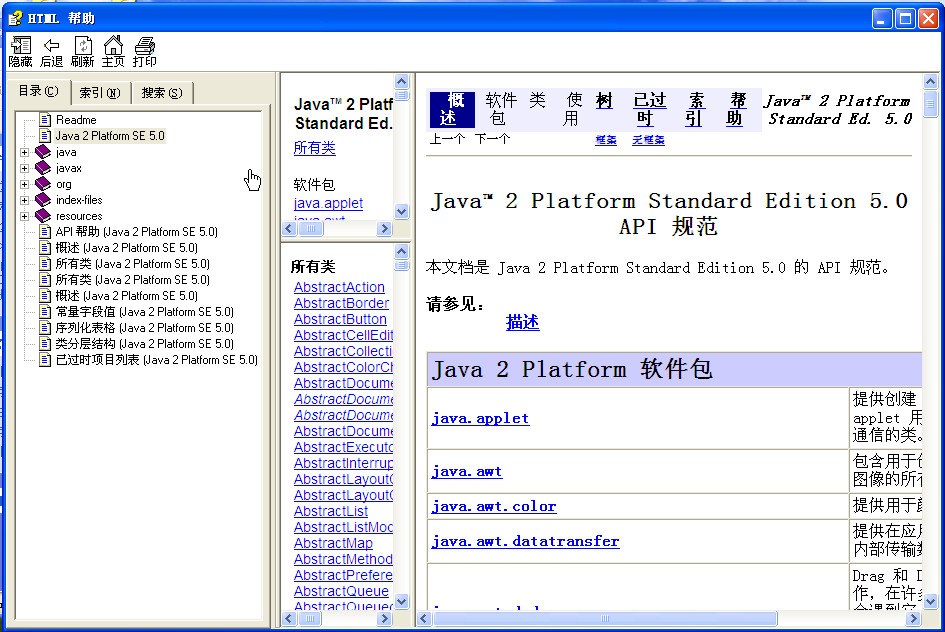This screenshot has width=945, height=632.
Task: Click the 打印 (Print) toolbar icon
Action: coord(145,46)
